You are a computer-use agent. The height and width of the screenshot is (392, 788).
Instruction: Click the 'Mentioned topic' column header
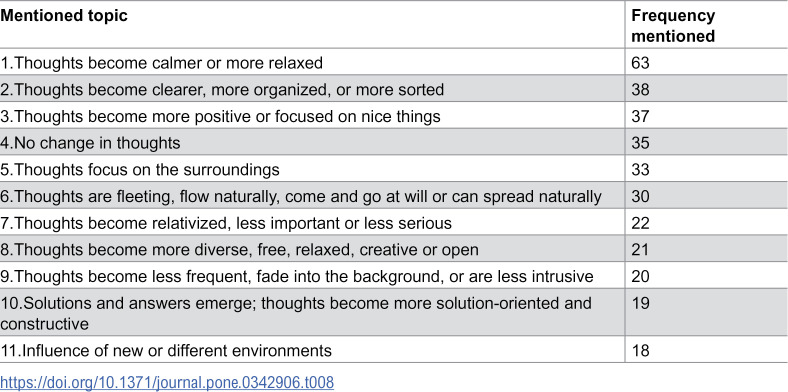[x=64, y=15]
